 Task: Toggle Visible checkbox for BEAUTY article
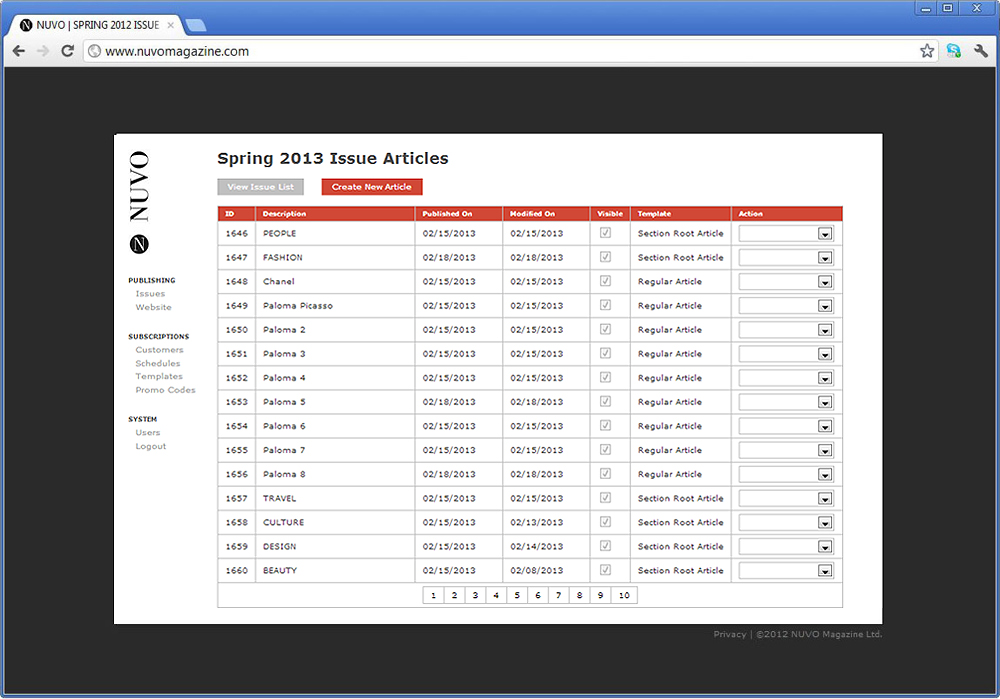(x=605, y=570)
